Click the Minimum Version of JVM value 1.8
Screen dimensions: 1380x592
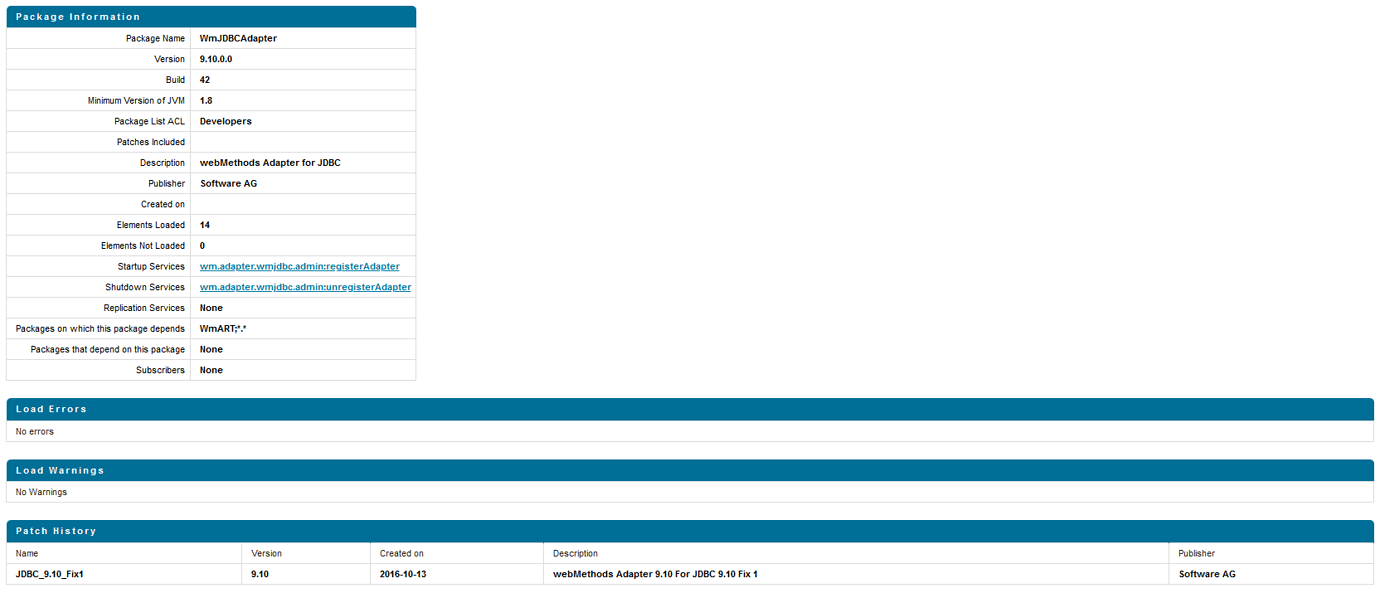click(206, 101)
